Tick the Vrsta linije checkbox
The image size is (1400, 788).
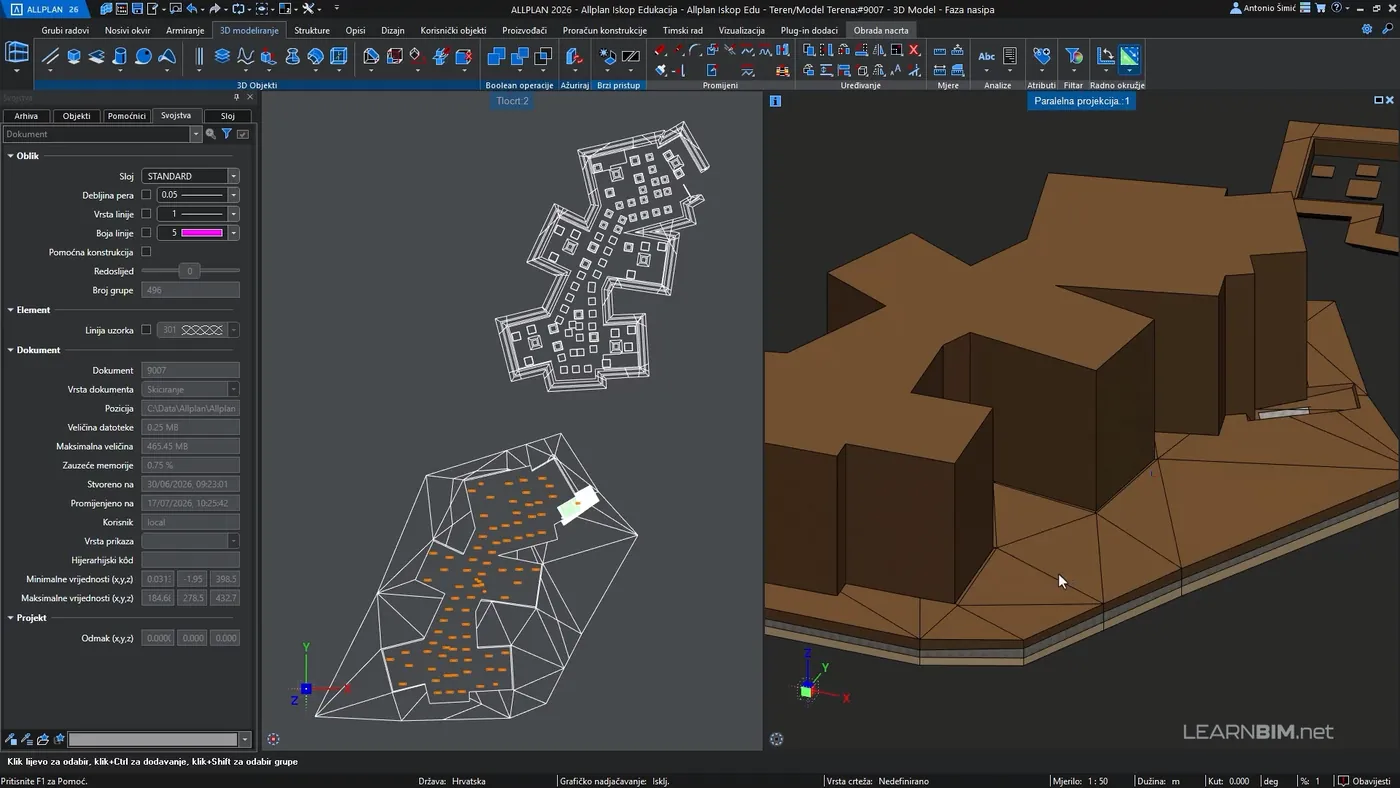pyautogui.click(x=146, y=214)
